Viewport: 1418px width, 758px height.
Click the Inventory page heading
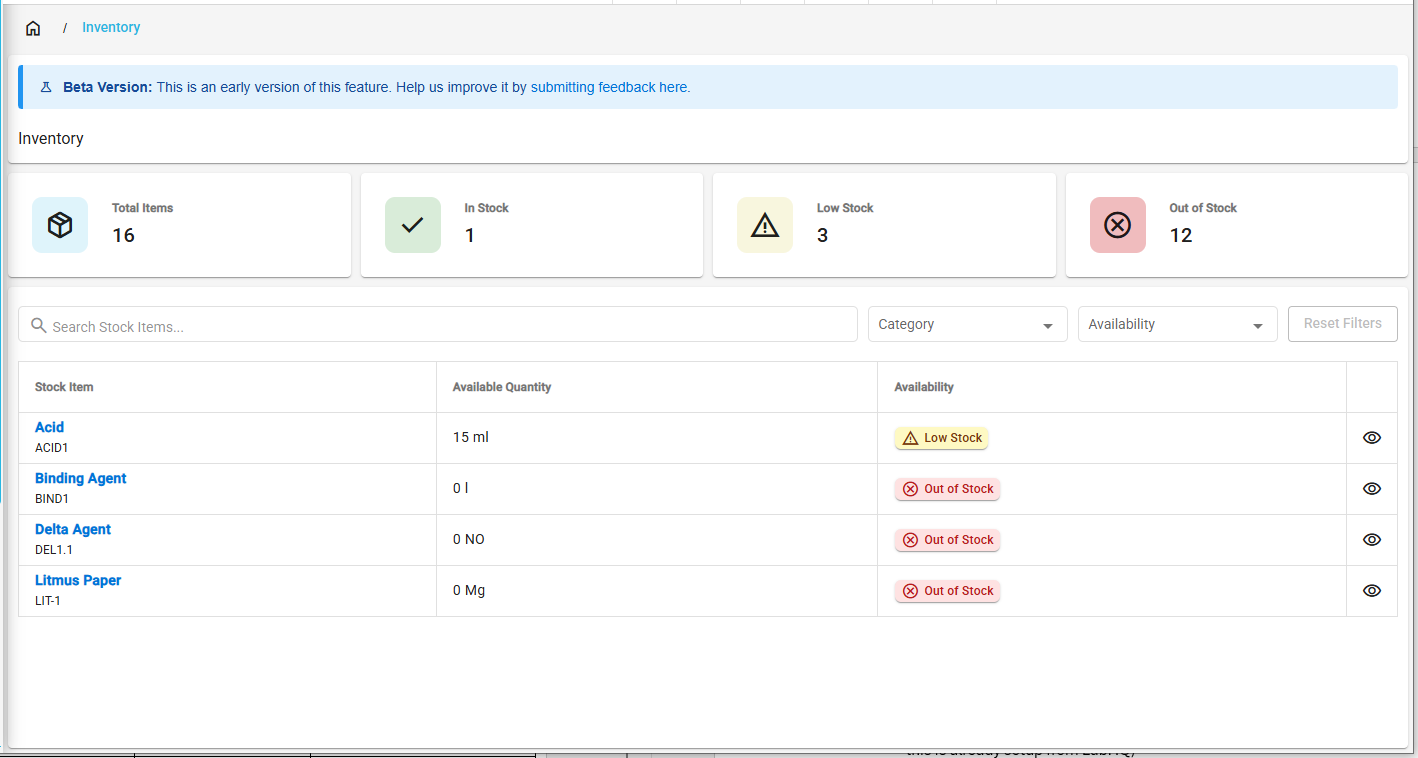point(51,139)
